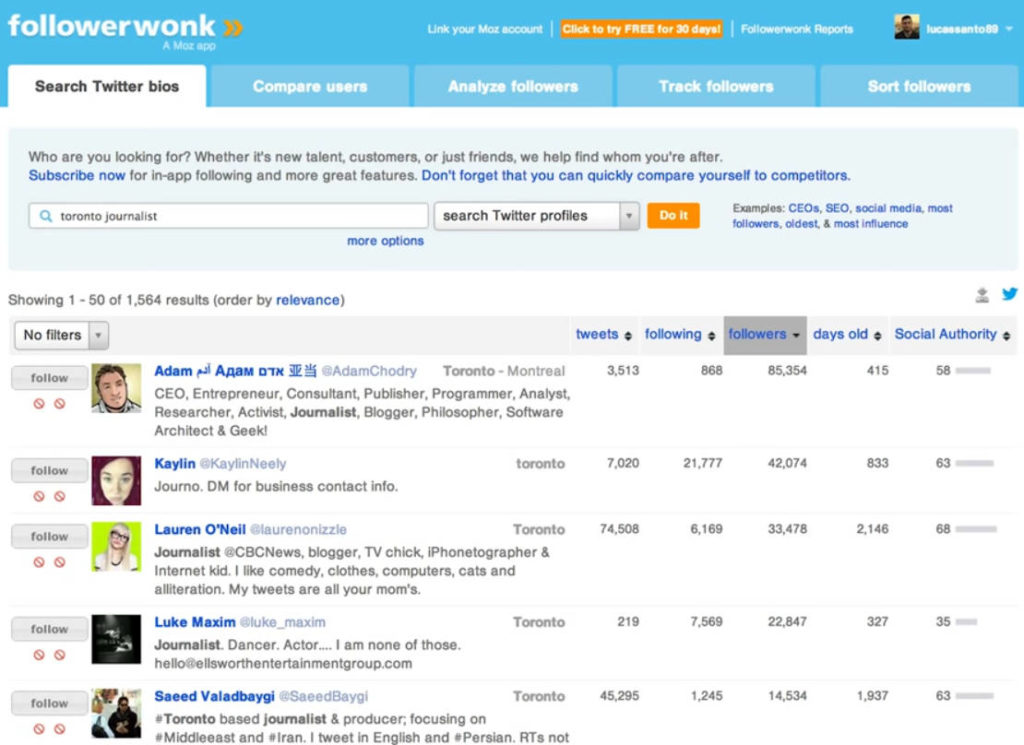Click first red block icon in Saeed Valadbaygi row

coord(39,729)
